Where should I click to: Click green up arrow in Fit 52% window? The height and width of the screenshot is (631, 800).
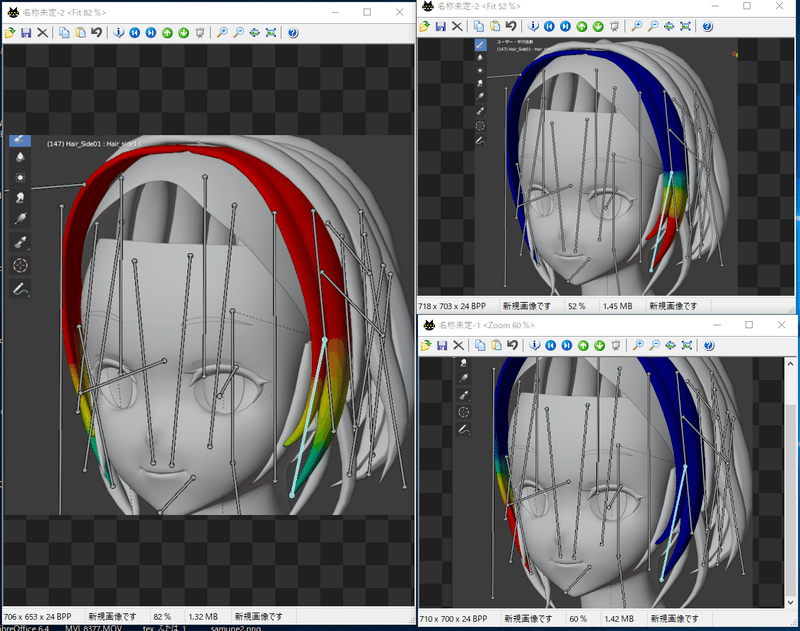[582, 27]
